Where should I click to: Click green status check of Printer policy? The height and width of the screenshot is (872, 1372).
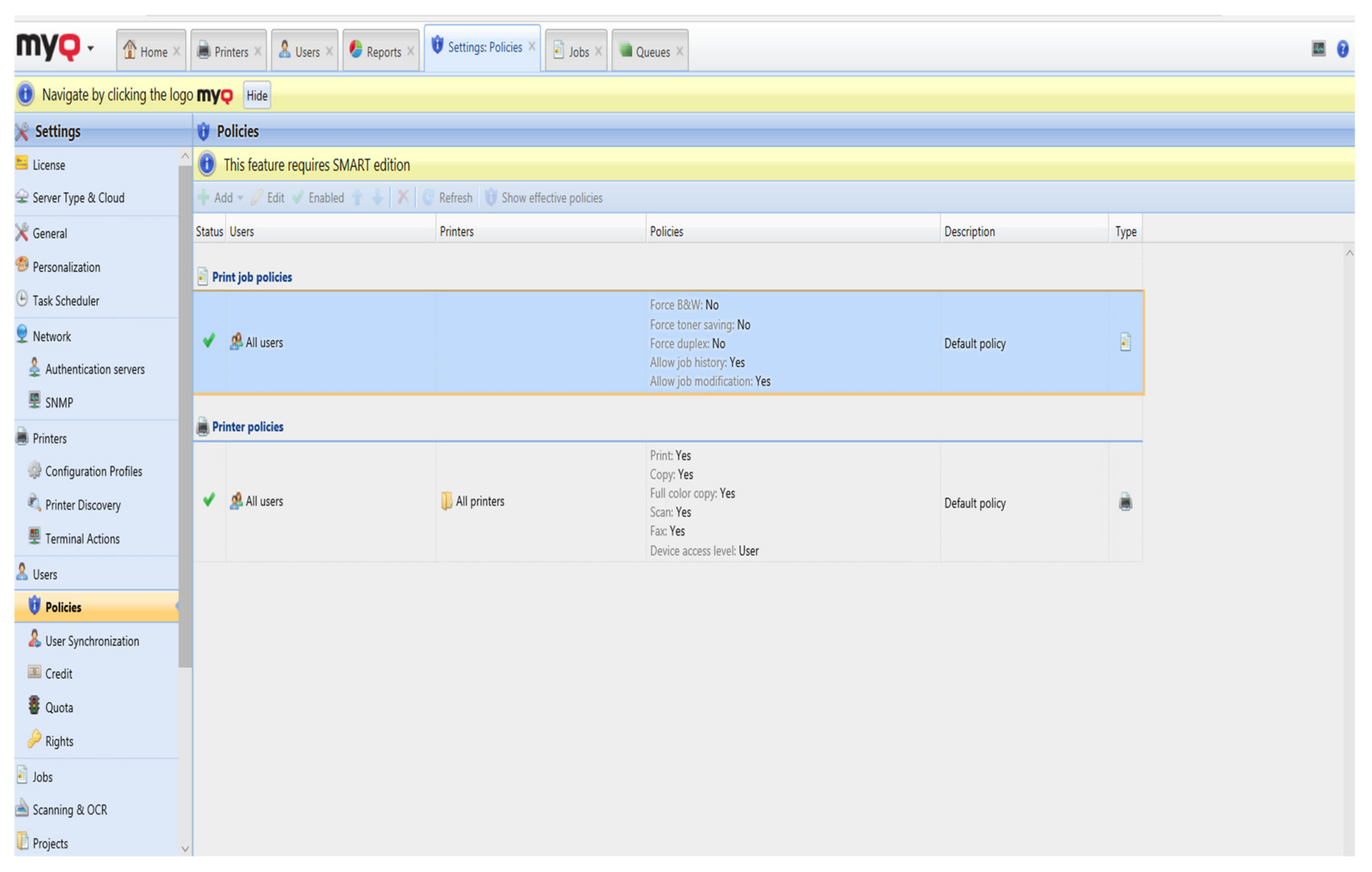point(209,500)
